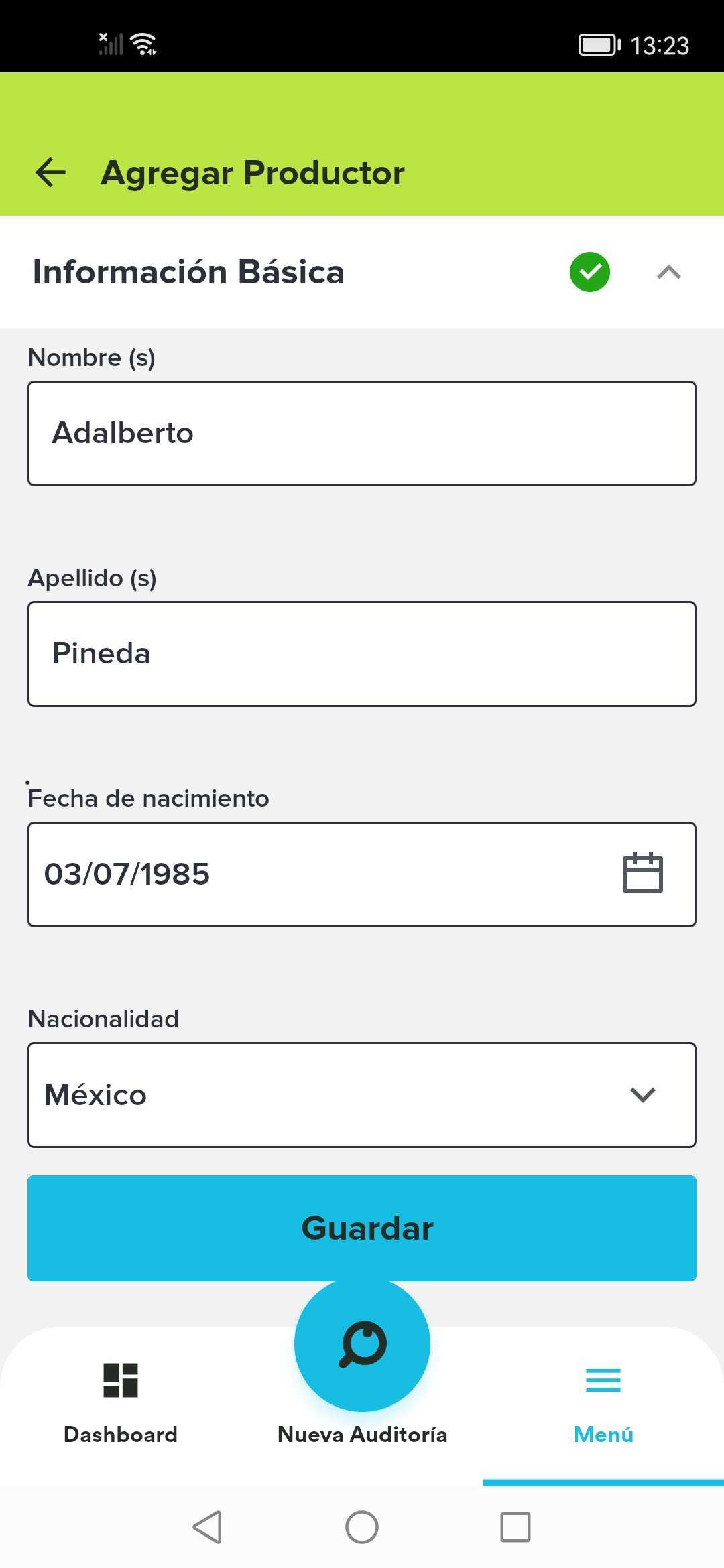Tap Android home circle button
The image size is (724, 1568).
362,1527
